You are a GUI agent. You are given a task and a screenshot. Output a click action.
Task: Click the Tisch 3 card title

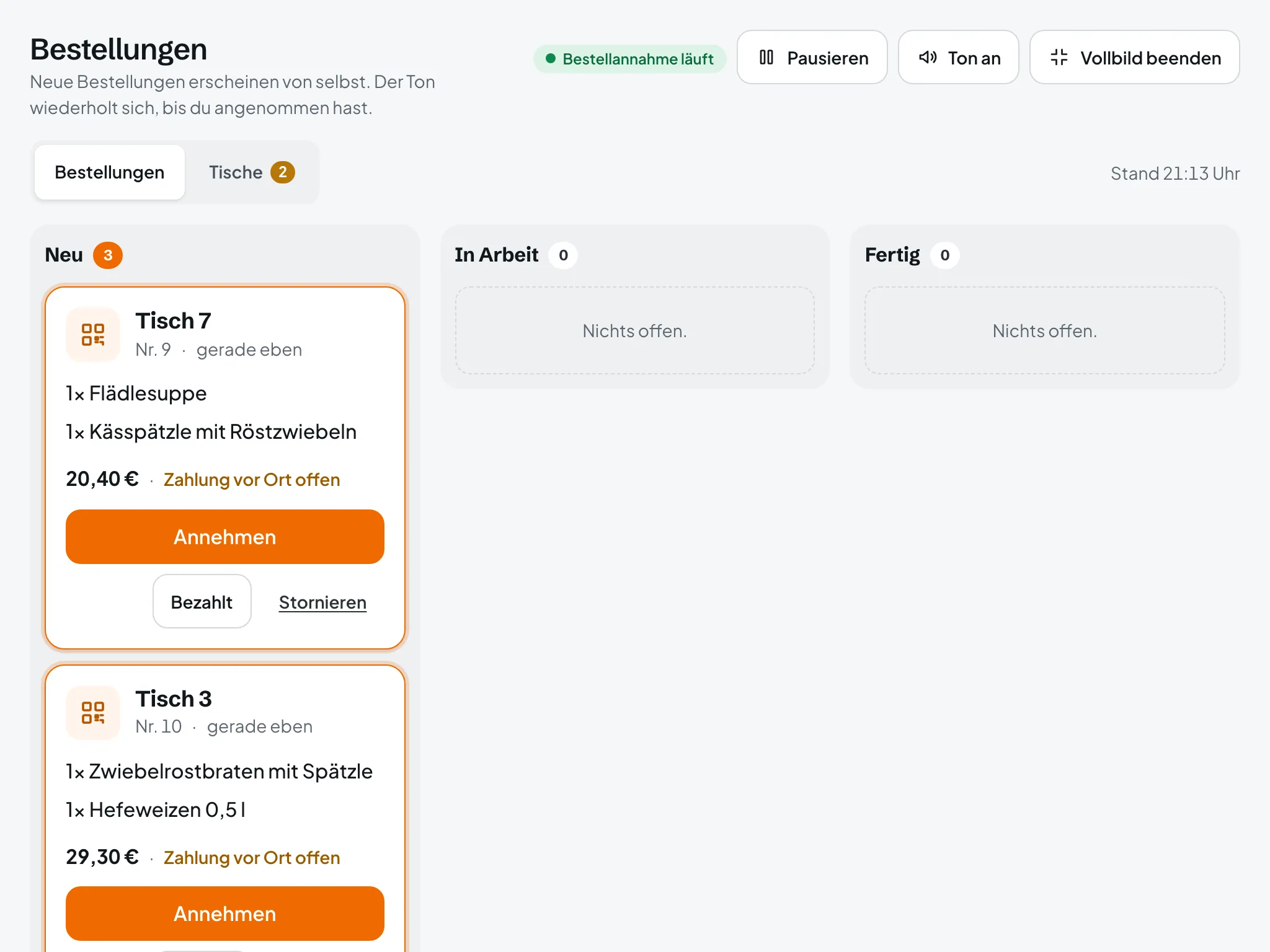pyautogui.click(x=174, y=699)
